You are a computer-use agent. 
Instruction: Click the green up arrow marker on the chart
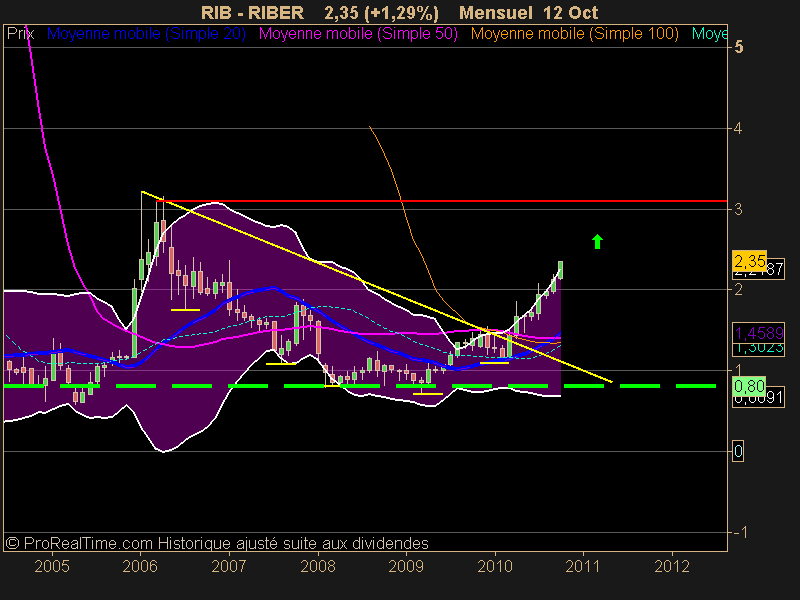(x=597, y=241)
